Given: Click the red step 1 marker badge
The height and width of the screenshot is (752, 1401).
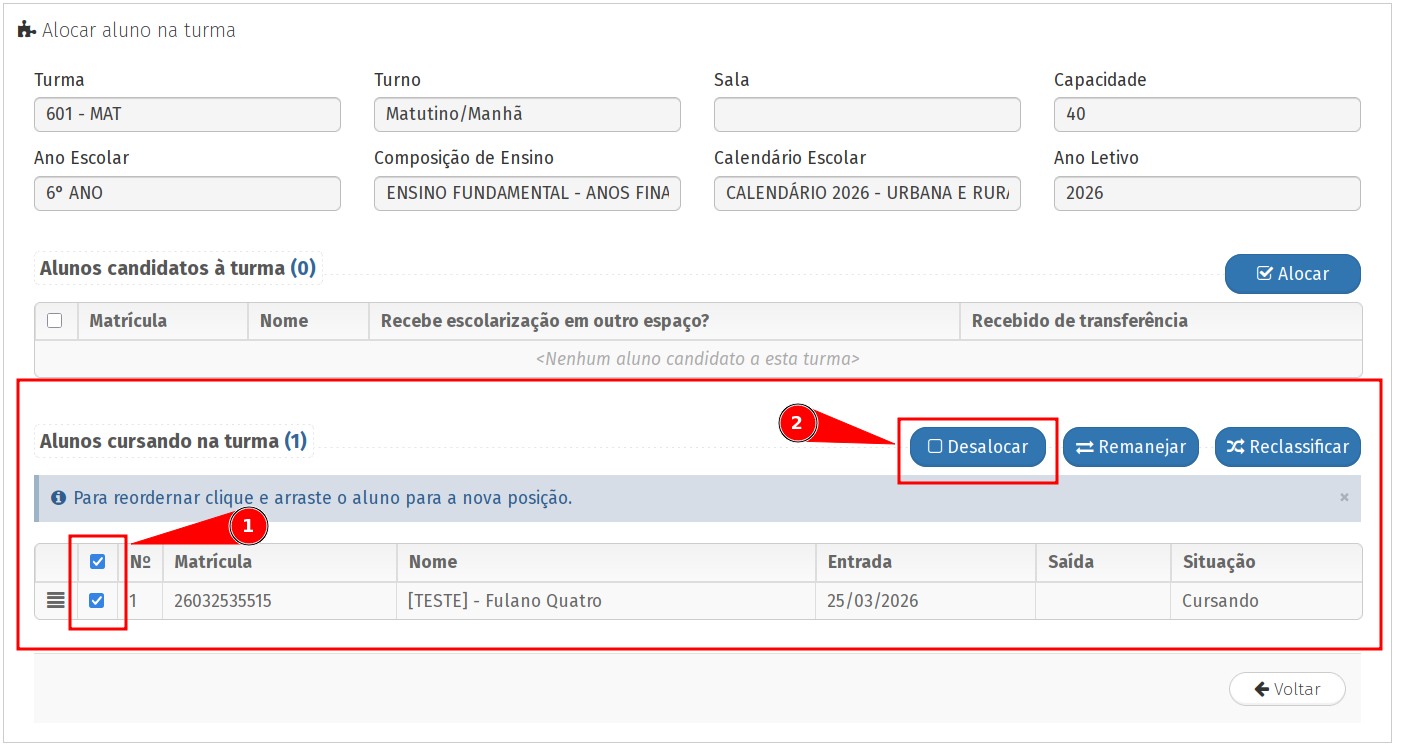Looking at the screenshot, I should coord(249,525).
